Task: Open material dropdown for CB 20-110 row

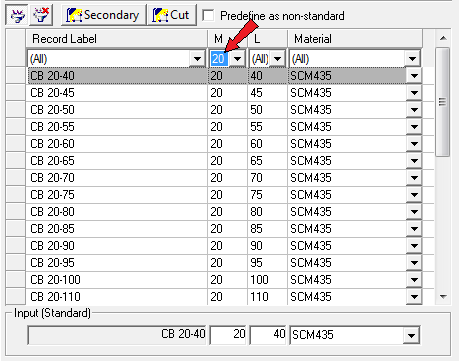Action: [x=414, y=297]
